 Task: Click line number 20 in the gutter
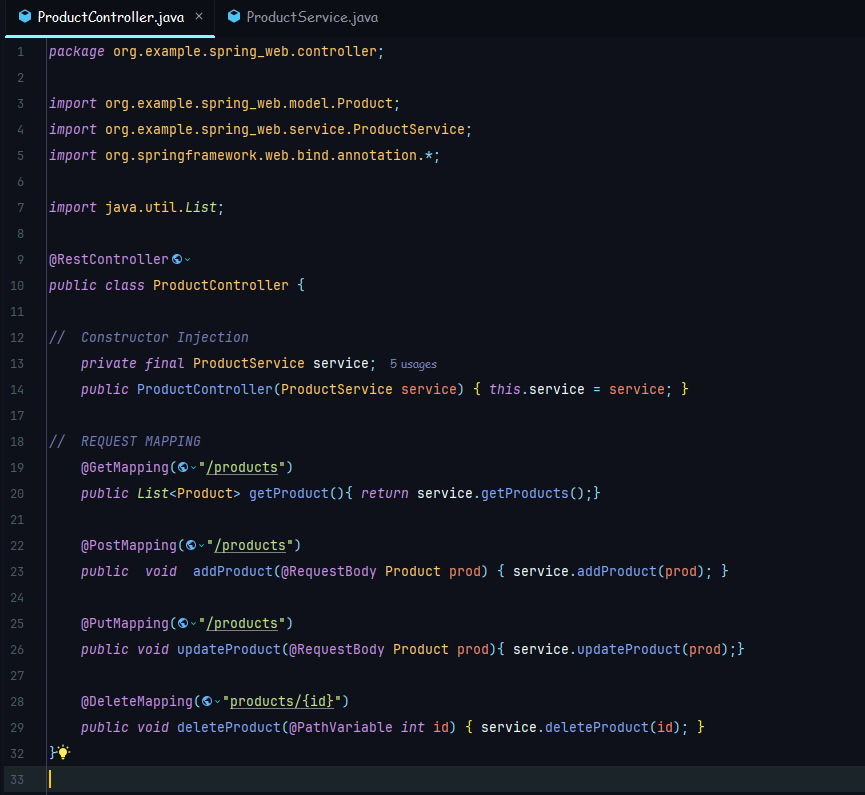[17, 494]
